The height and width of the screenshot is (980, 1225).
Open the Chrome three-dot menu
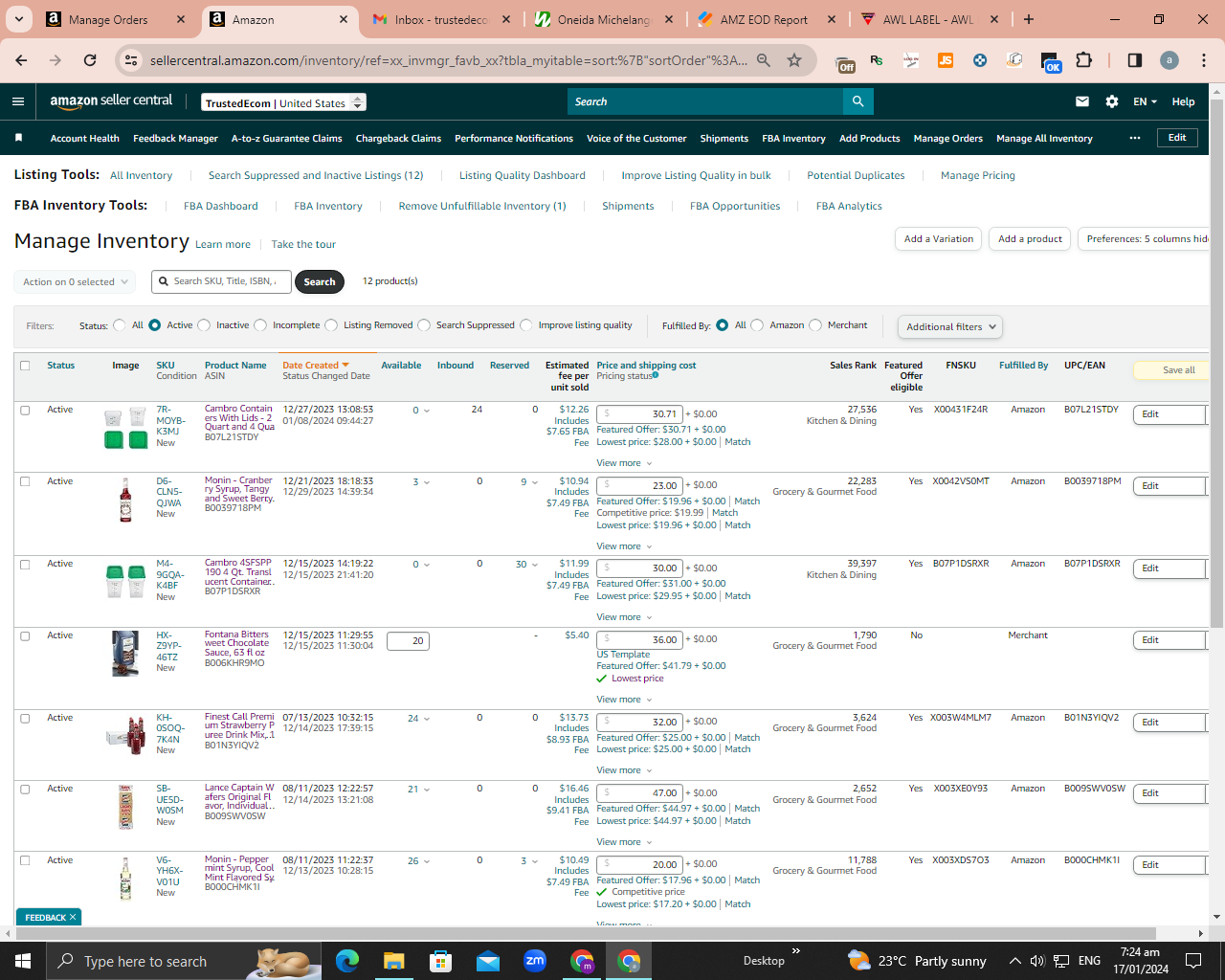1204,60
